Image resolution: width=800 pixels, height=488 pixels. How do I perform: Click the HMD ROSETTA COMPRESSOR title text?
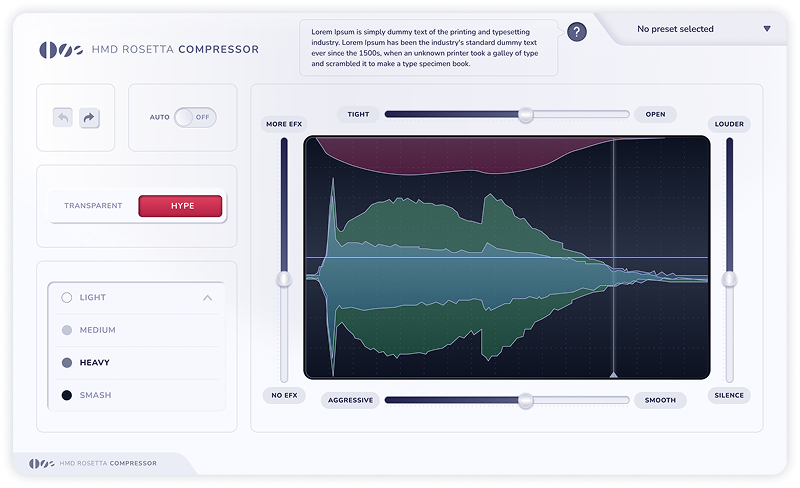coord(176,50)
